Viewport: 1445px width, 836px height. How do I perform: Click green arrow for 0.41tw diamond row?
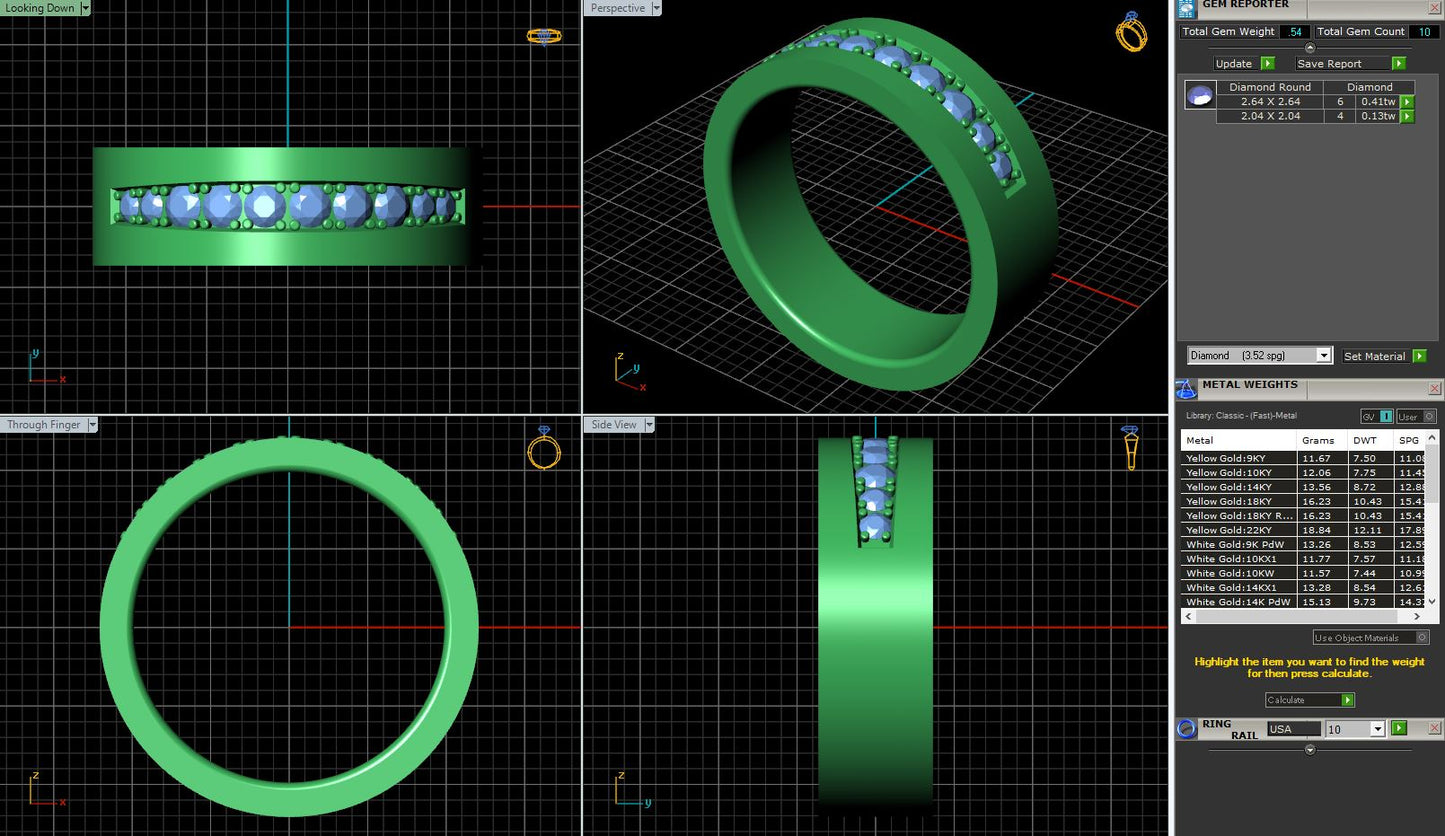1407,102
